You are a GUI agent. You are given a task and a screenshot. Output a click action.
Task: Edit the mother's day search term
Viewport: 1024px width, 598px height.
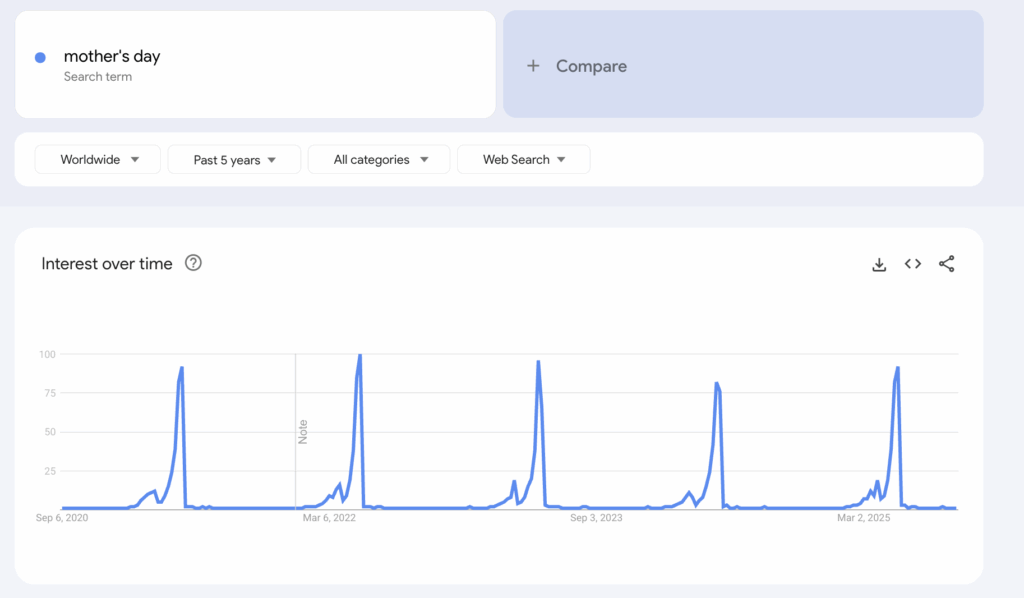pyautogui.click(x=112, y=57)
